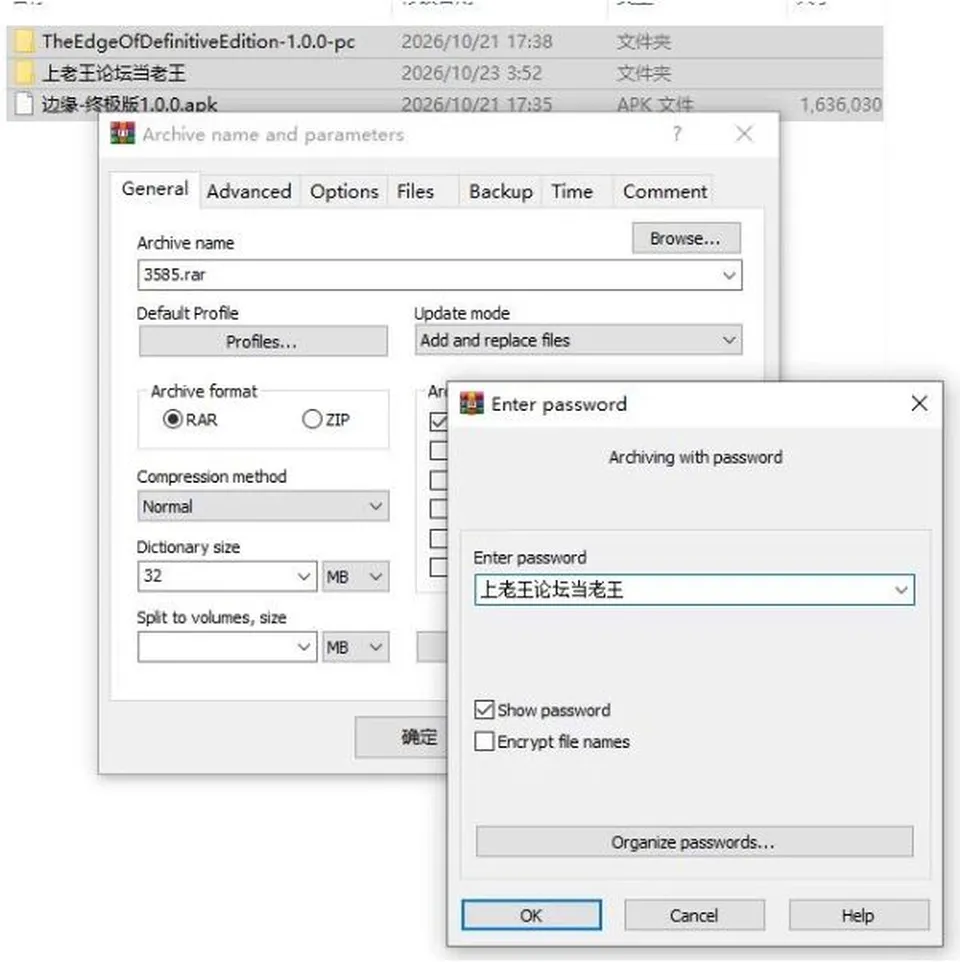Switch to the Advanced tab
This screenshot has width=960, height=962.
coord(249,191)
